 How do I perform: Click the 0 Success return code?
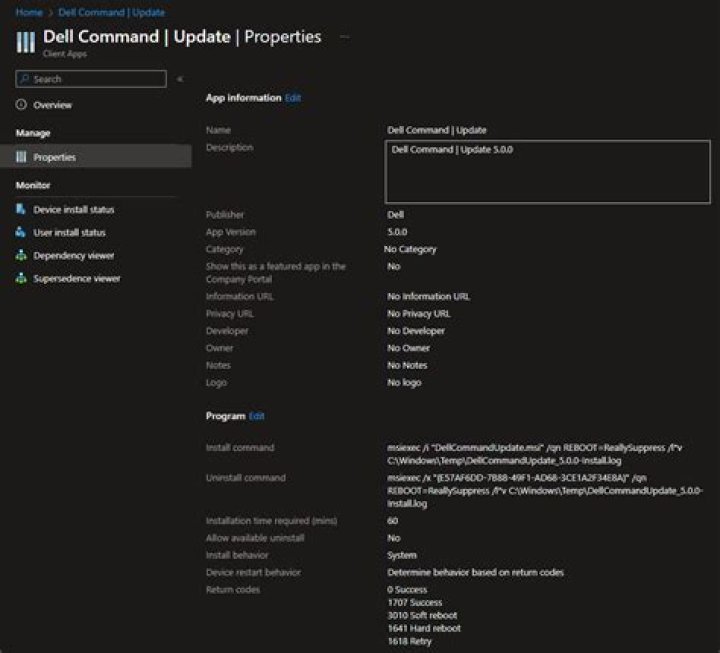point(407,590)
